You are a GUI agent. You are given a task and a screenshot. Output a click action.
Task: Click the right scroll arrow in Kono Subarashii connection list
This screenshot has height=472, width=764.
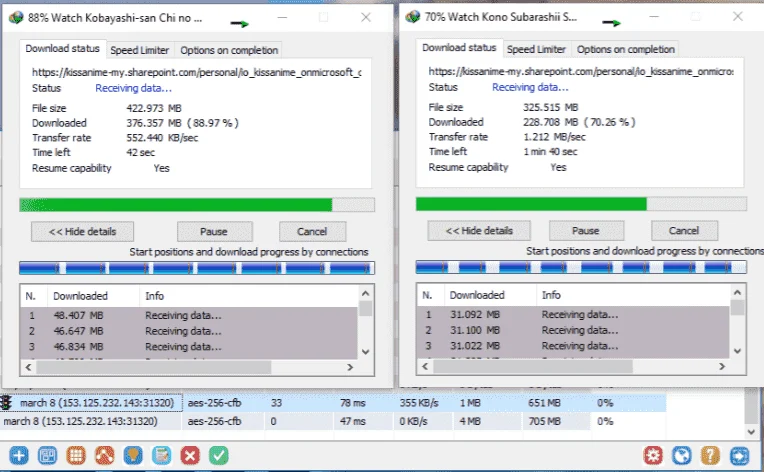pyautogui.click(x=722, y=366)
